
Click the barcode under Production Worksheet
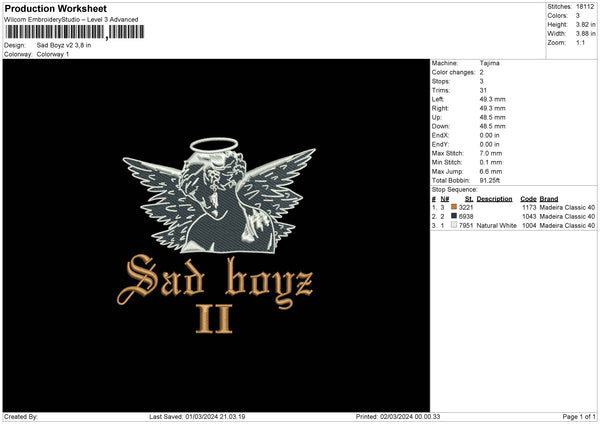75,32
